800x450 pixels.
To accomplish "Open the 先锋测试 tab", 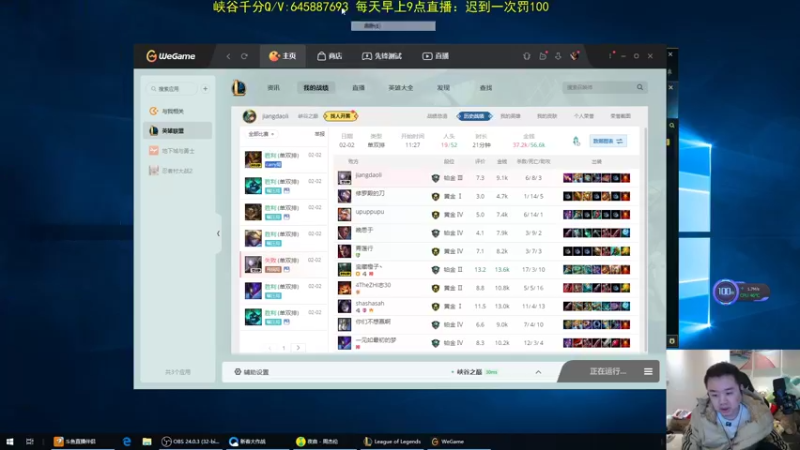I will coord(382,56).
